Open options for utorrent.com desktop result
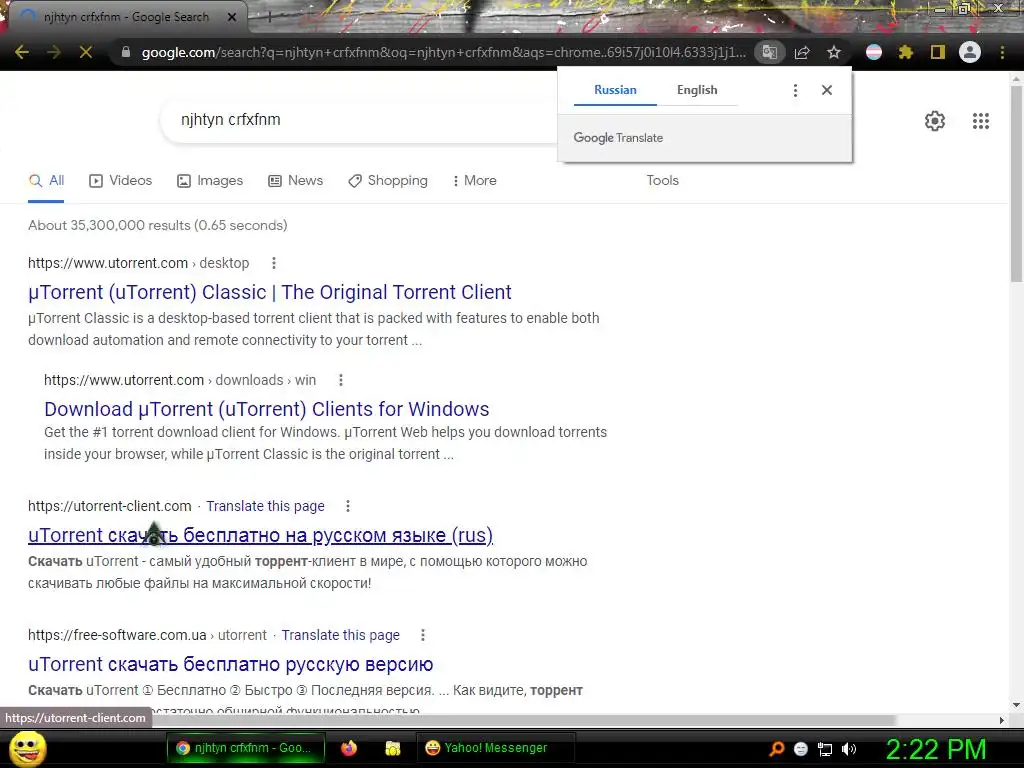Viewport: 1024px width, 768px height. pyautogui.click(x=274, y=263)
